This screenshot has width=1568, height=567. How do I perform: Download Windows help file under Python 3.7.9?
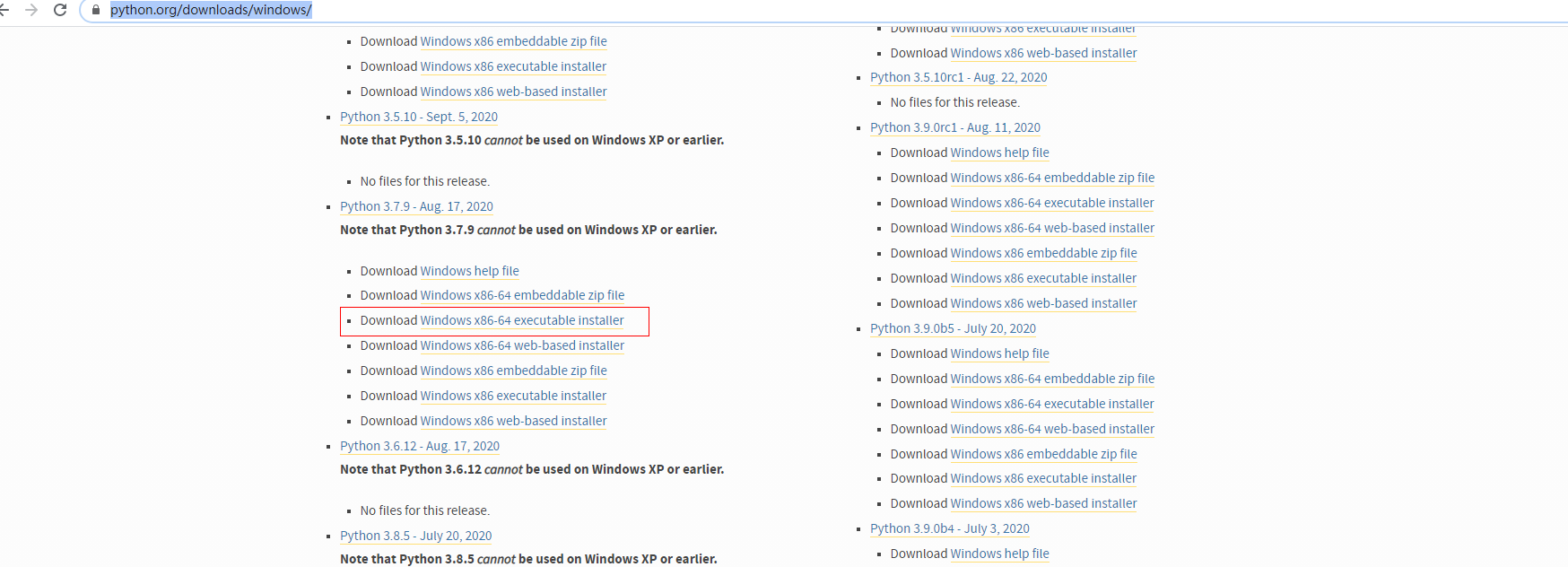click(x=469, y=271)
